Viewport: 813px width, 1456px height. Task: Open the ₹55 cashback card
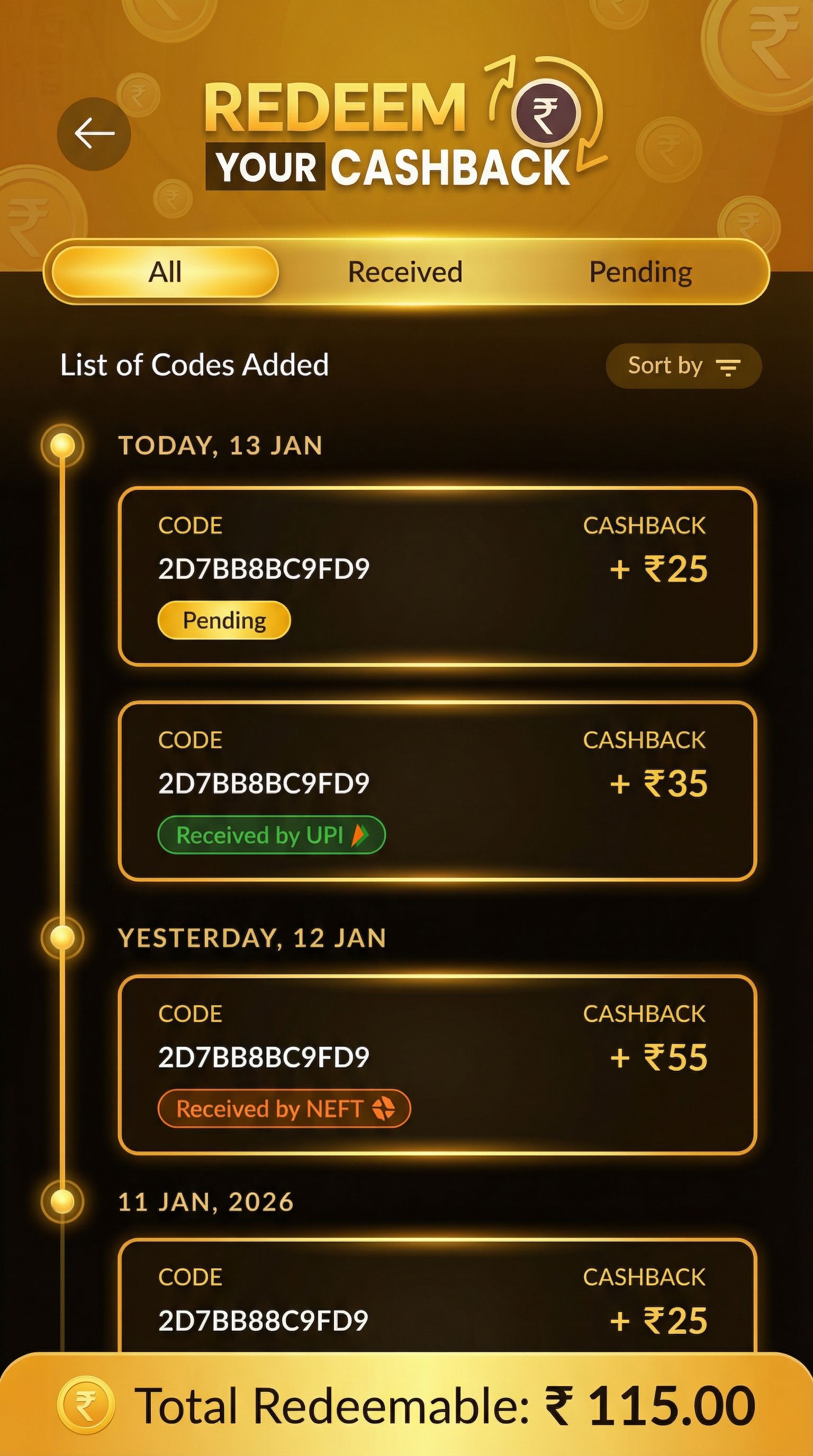(437, 1064)
